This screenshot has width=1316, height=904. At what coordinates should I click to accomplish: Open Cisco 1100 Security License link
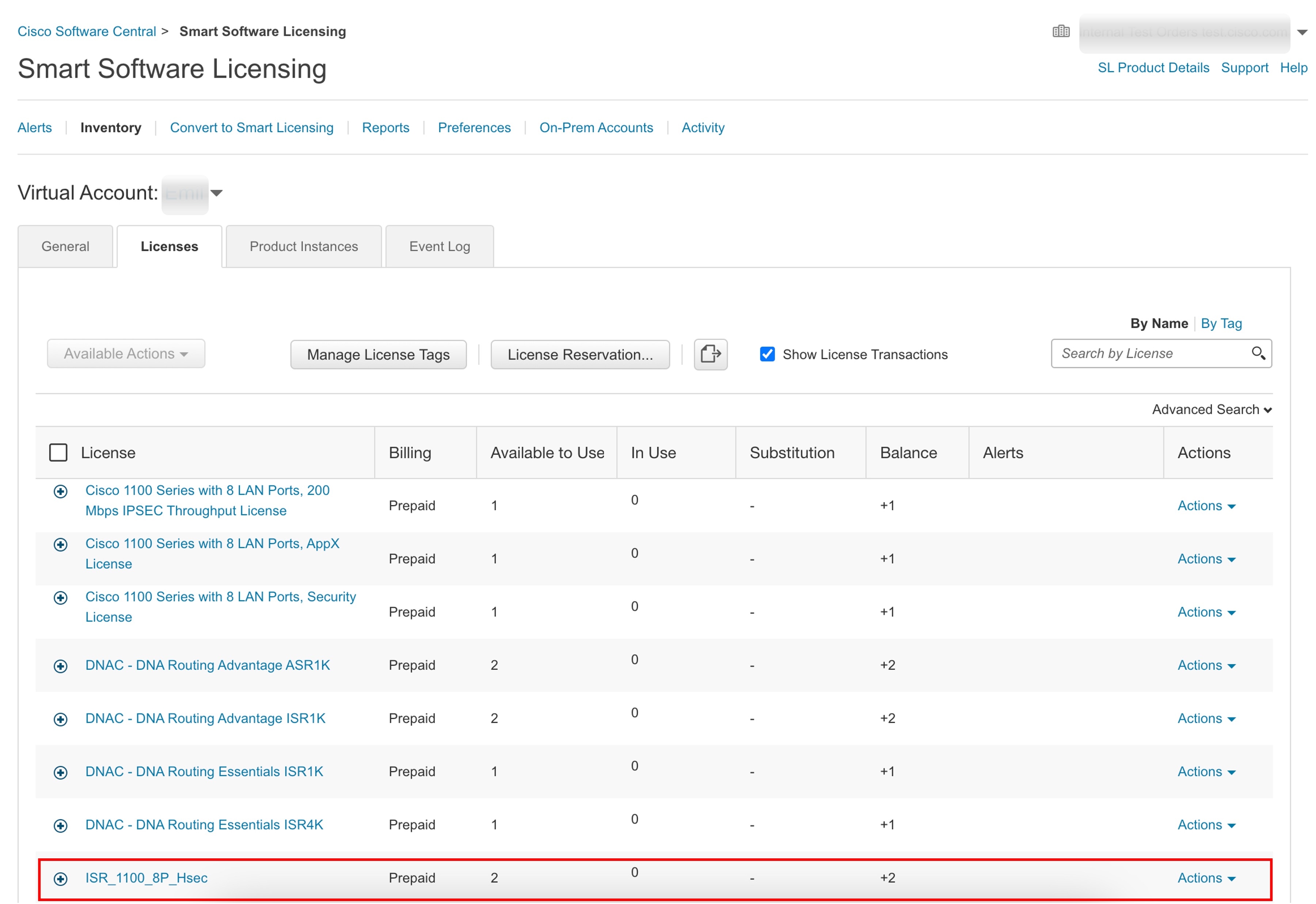[x=221, y=607]
